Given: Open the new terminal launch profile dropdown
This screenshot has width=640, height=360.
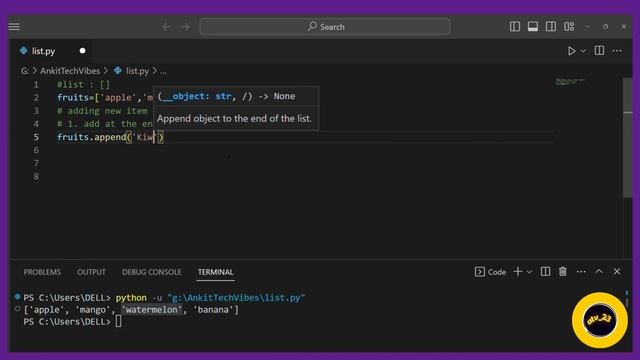Looking at the screenshot, I should point(529,272).
